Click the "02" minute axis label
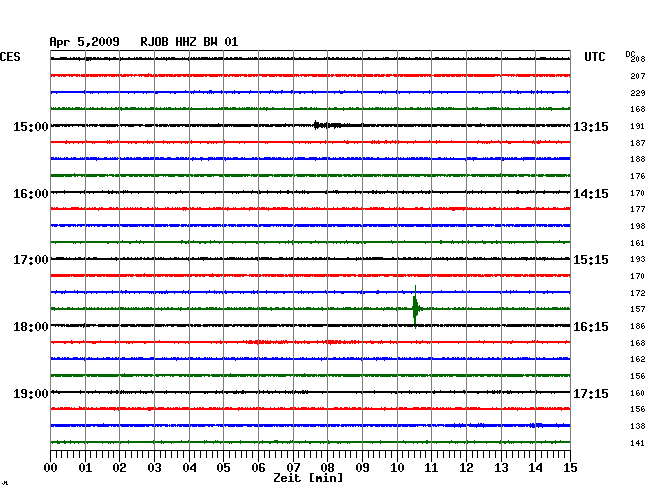Viewport: 650px width, 494px height. pos(119,467)
